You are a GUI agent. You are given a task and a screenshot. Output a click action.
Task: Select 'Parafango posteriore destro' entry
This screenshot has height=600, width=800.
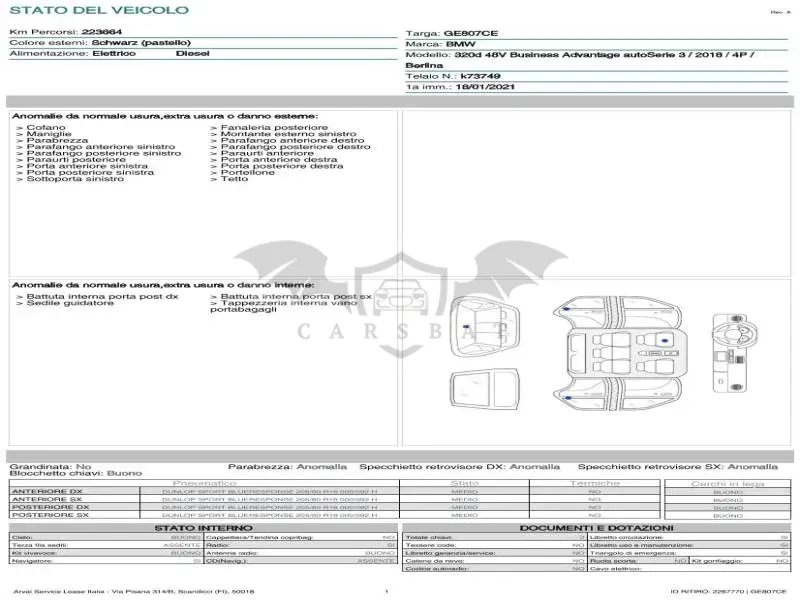[x=295, y=146]
